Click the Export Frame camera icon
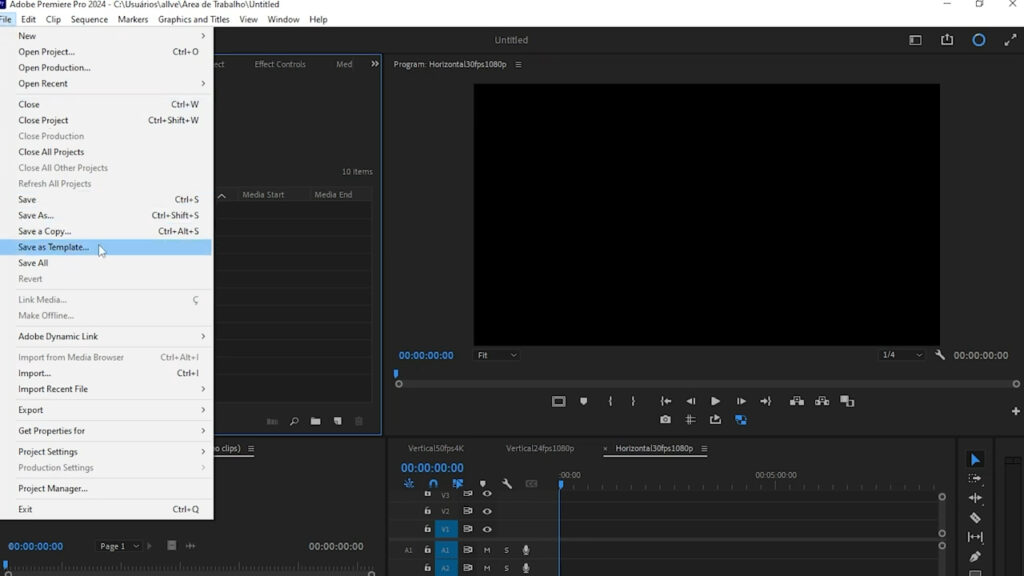Screen dimensions: 1024x576 [665, 420]
